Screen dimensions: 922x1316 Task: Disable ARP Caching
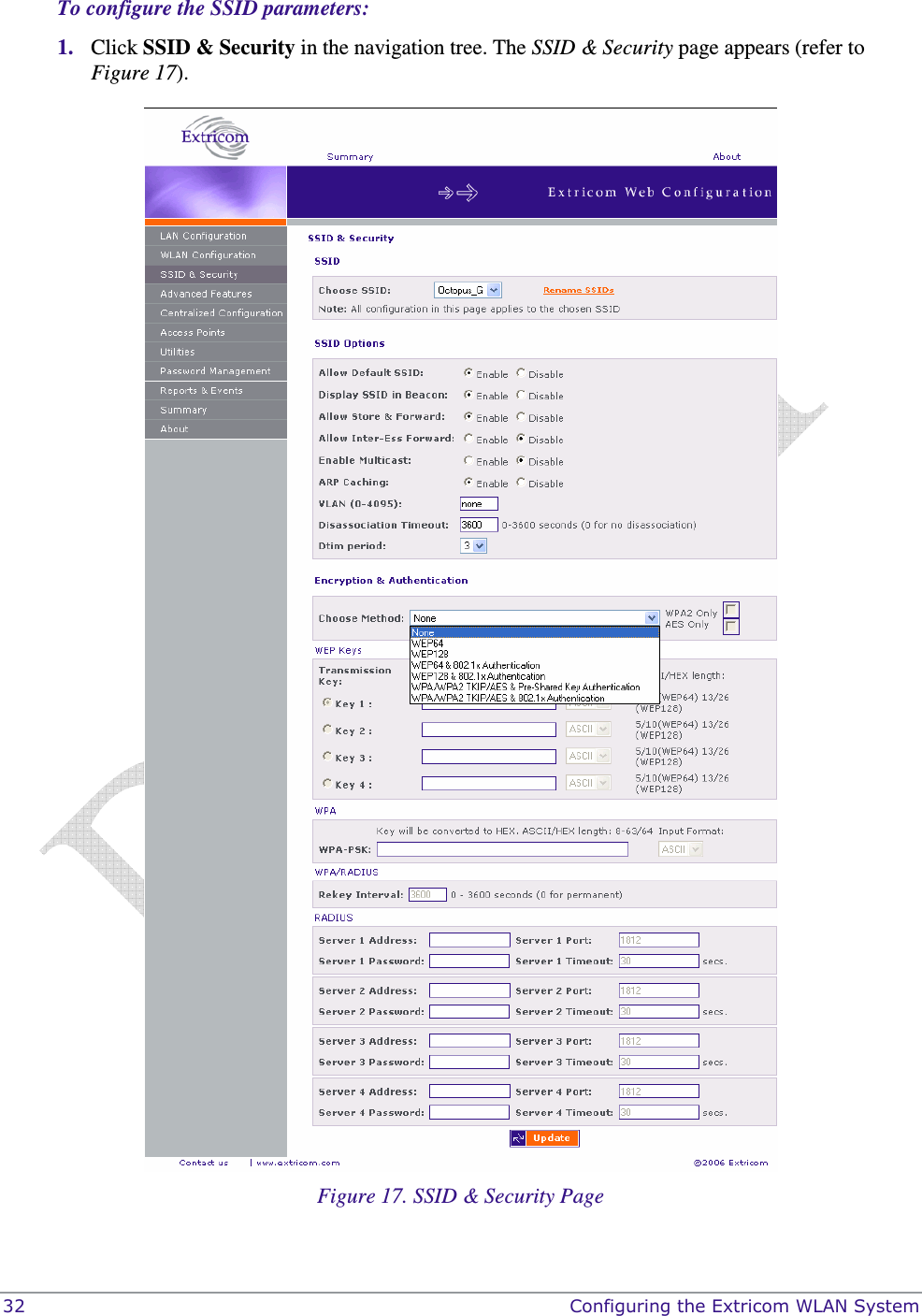521,482
